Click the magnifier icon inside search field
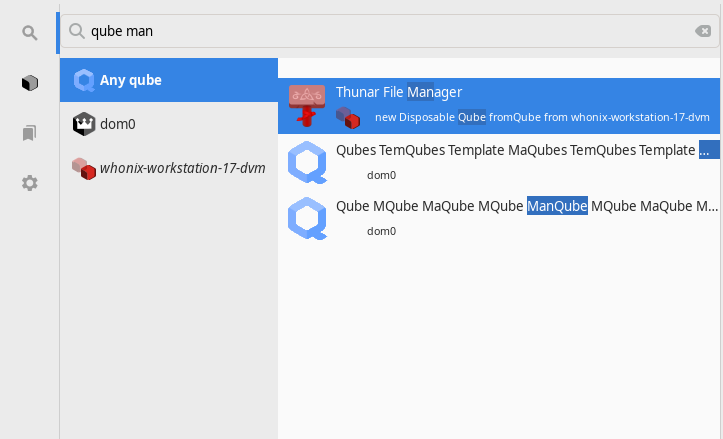This screenshot has width=723, height=439. tap(77, 31)
